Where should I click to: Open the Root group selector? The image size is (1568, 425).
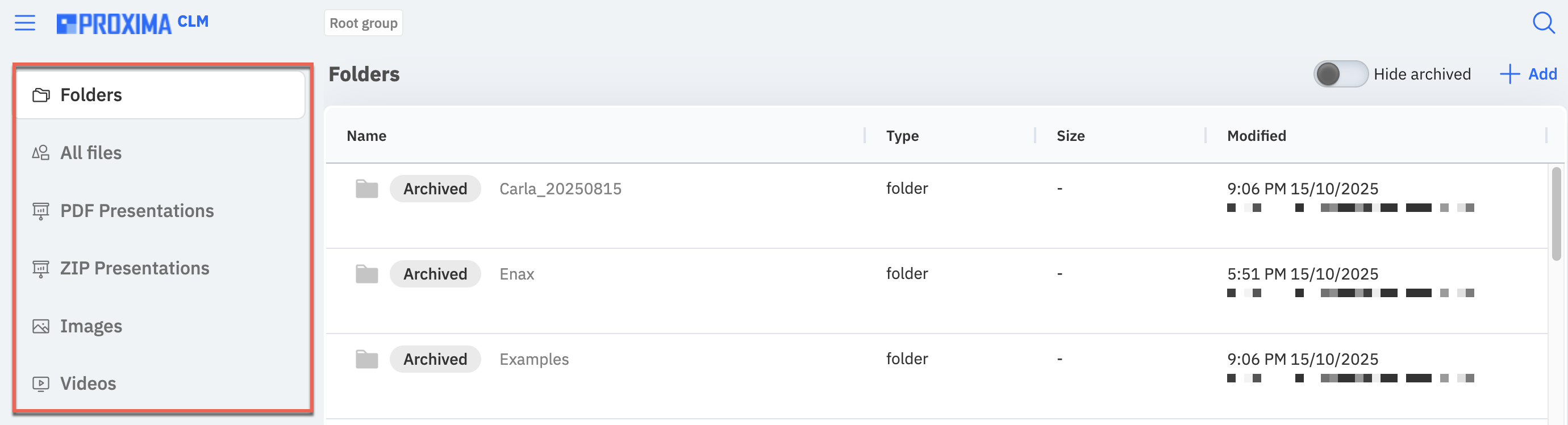pyautogui.click(x=364, y=23)
